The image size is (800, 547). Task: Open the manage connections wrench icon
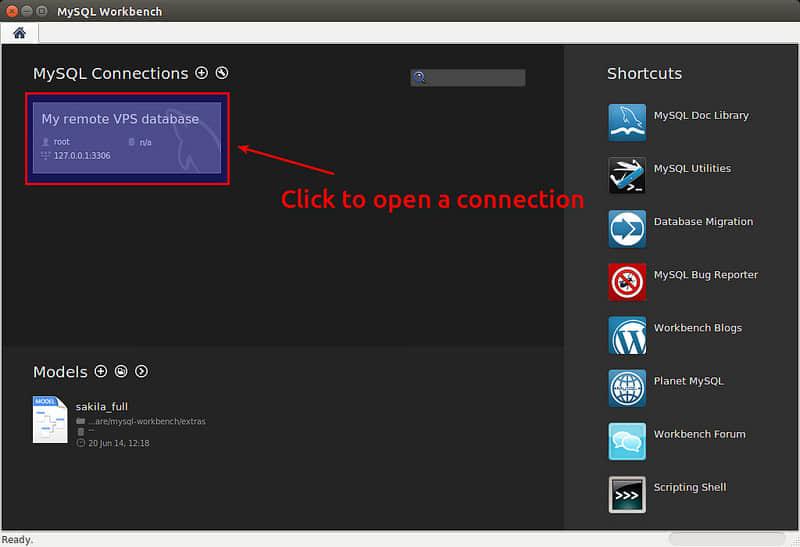[x=222, y=73]
